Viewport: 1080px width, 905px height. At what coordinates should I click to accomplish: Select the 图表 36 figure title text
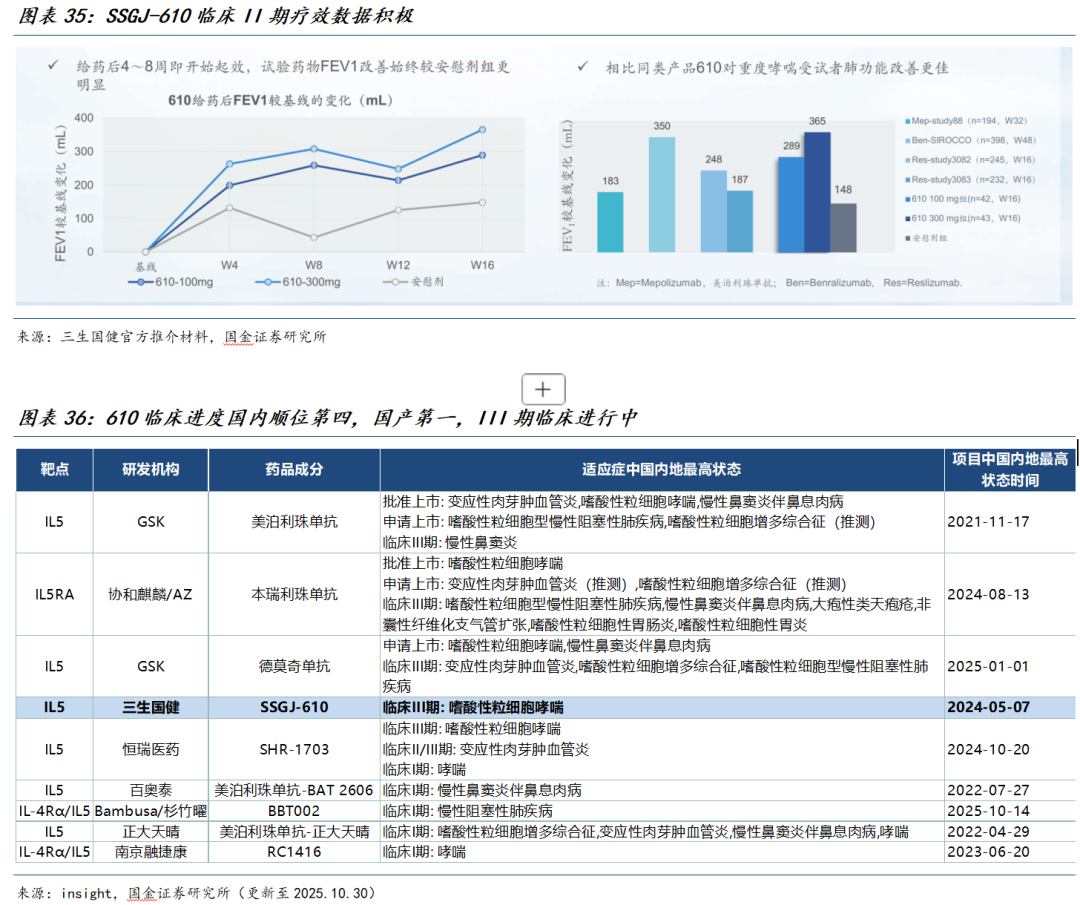click(x=328, y=417)
